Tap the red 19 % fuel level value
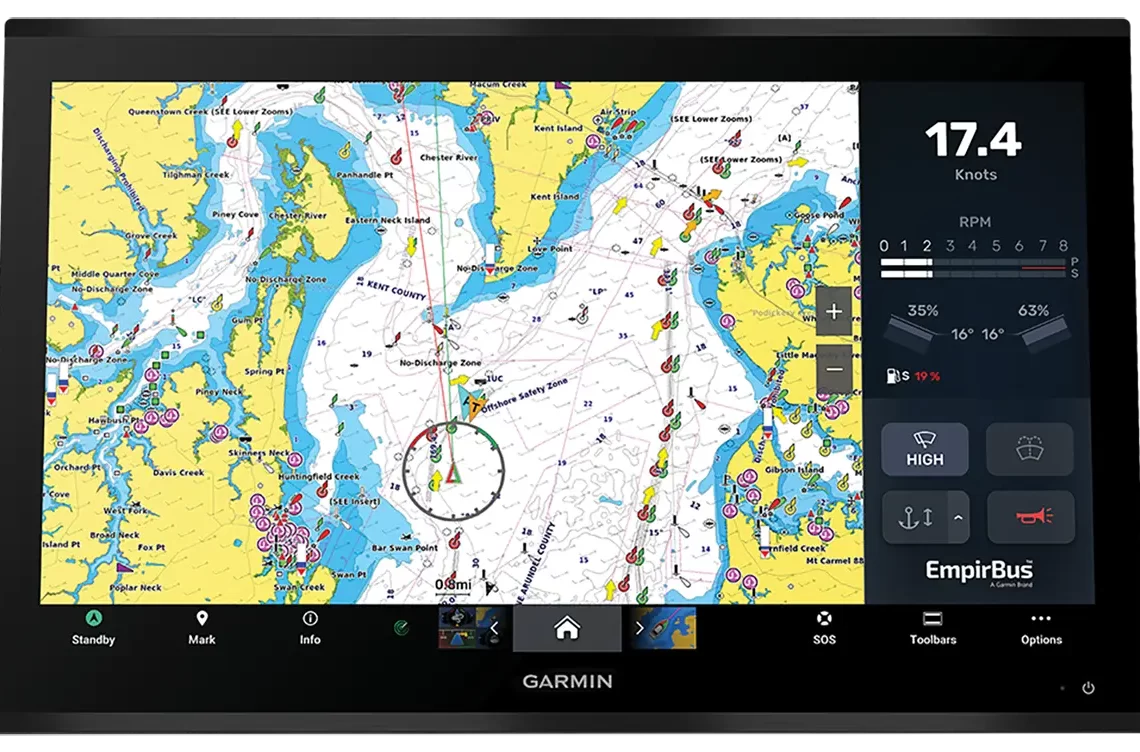Image resolution: width=1140 pixels, height=752 pixels. [927, 376]
